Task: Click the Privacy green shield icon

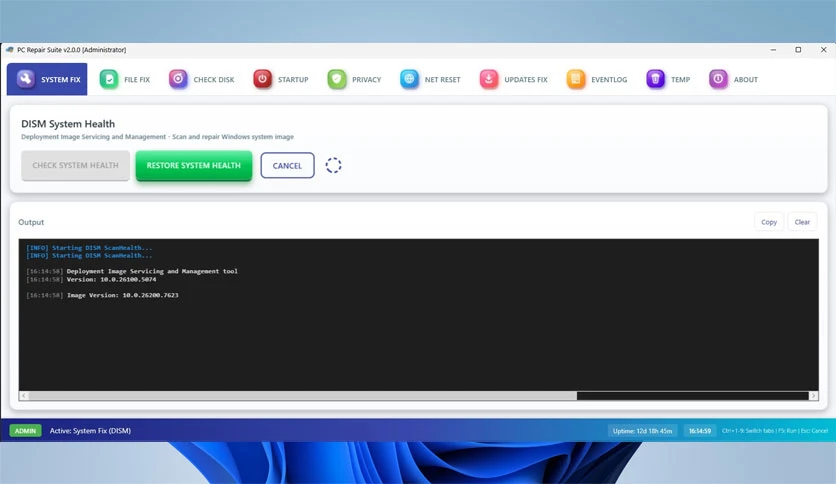Action: coord(336,79)
